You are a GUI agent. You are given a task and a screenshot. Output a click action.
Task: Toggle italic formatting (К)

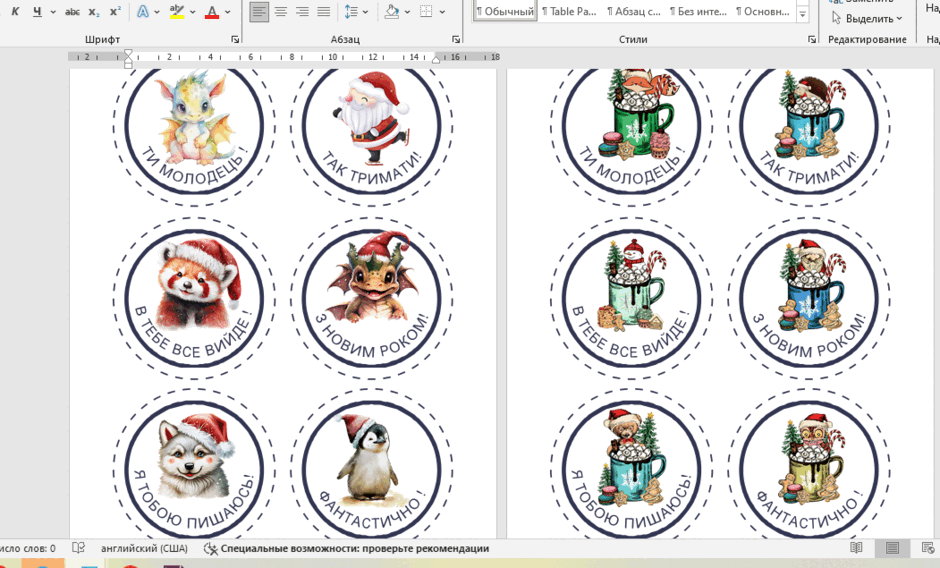(16, 11)
